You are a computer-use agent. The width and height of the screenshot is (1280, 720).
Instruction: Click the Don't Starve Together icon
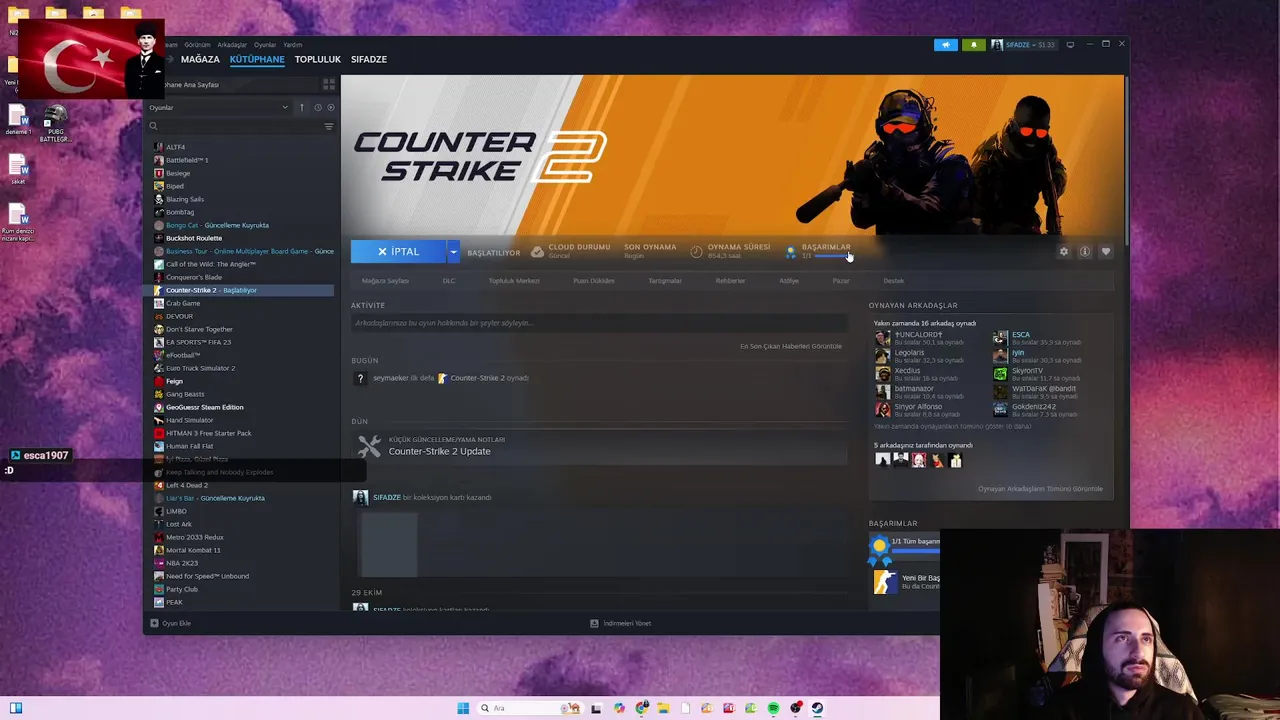pyautogui.click(x=158, y=329)
